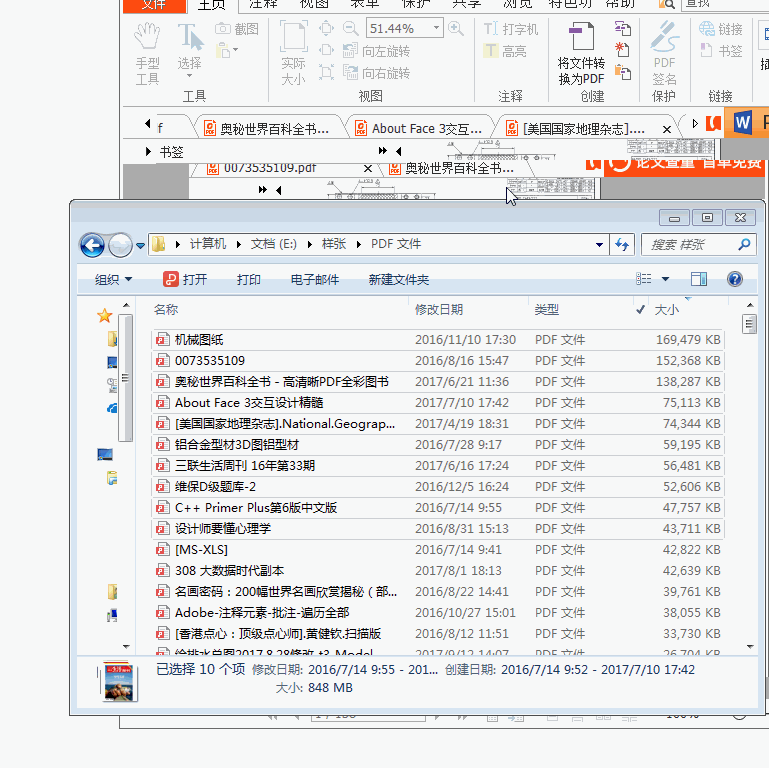769x768 pixels.
Task: Select the Highlight (高亮) tool
Action: tap(505, 51)
